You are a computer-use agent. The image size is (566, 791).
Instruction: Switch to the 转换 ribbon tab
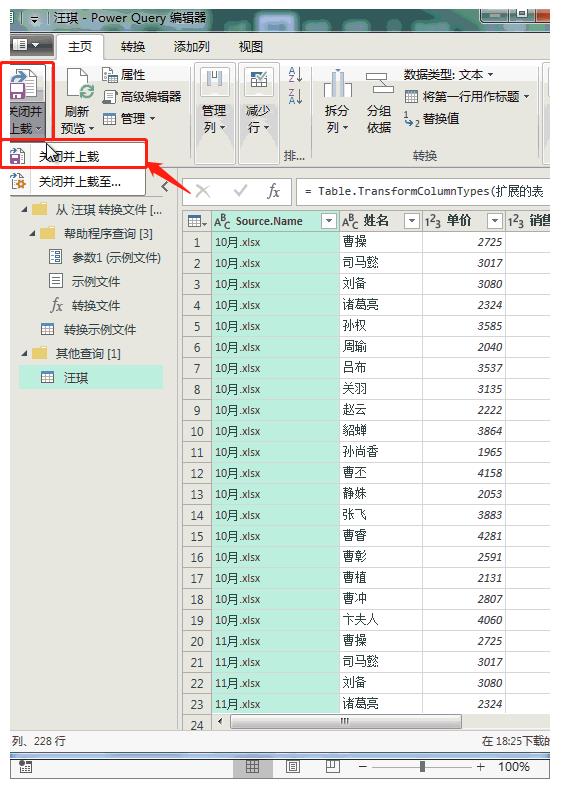click(x=133, y=47)
